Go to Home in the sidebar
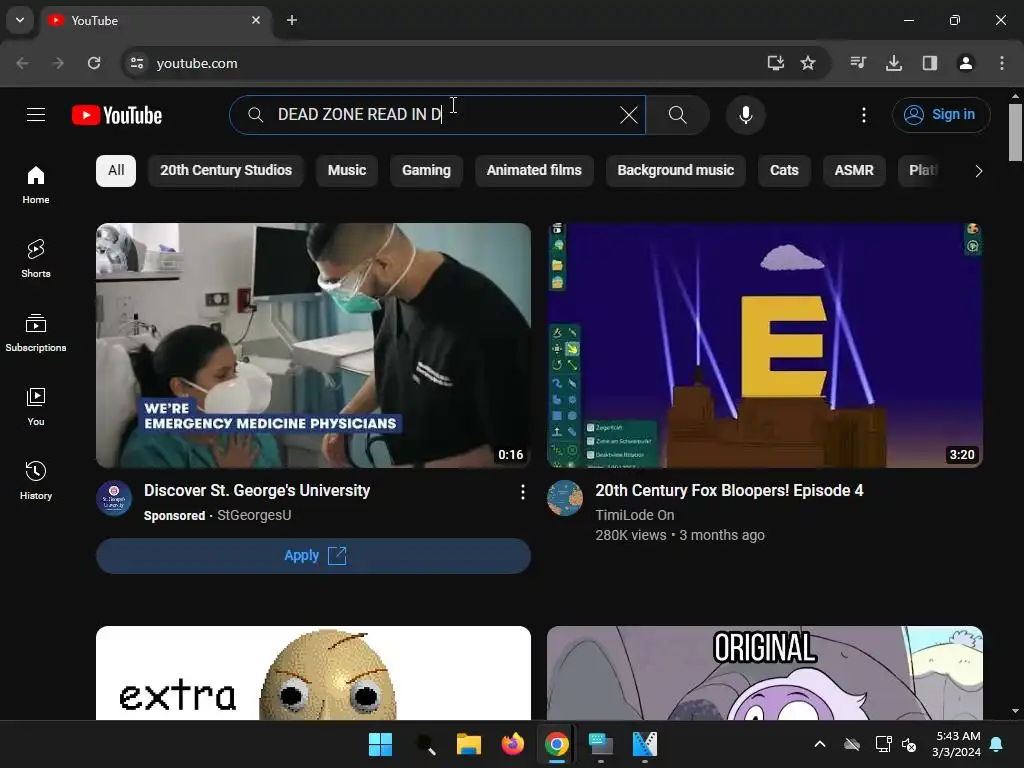The image size is (1024, 768). tap(36, 185)
